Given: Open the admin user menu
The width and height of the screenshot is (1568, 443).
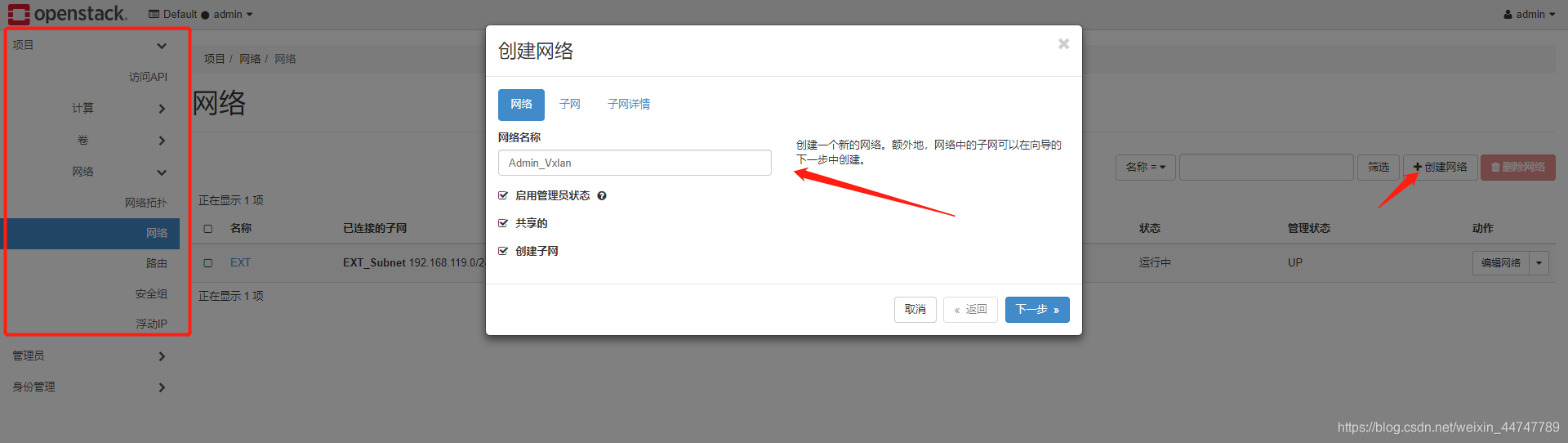Looking at the screenshot, I should 1529,14.
